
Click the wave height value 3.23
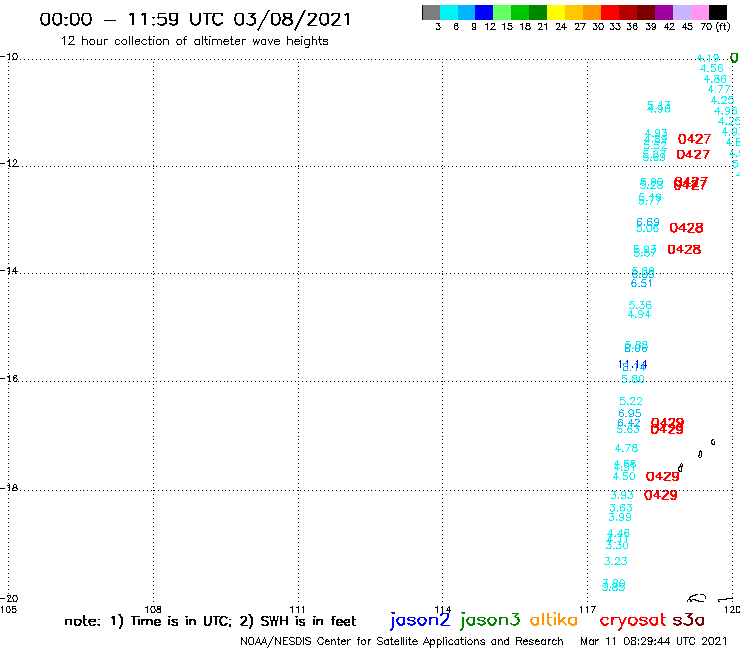(x=616, y=561)
